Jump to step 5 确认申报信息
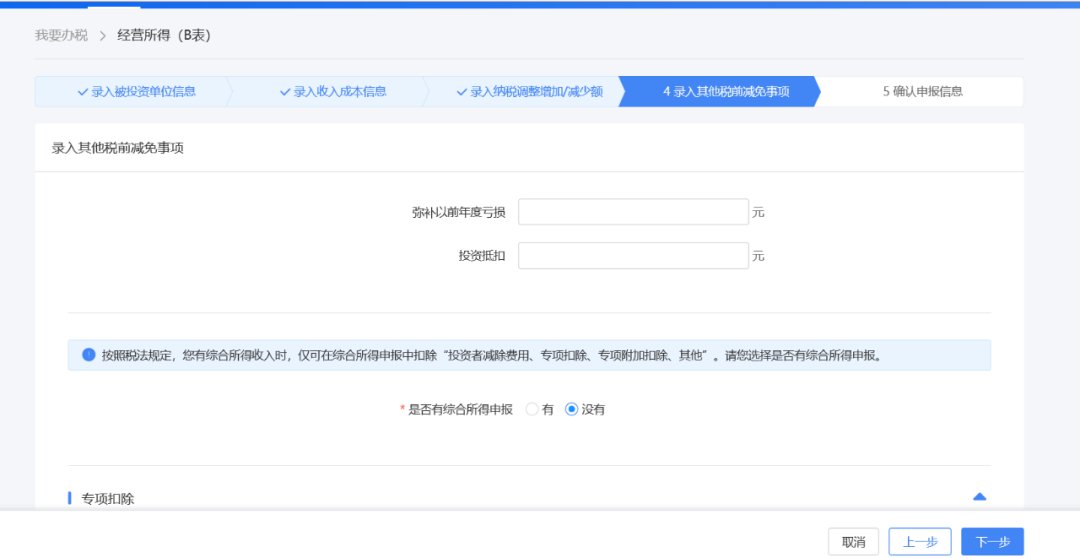This screenshot has height=558, width=1080. (x=922, y=91)
